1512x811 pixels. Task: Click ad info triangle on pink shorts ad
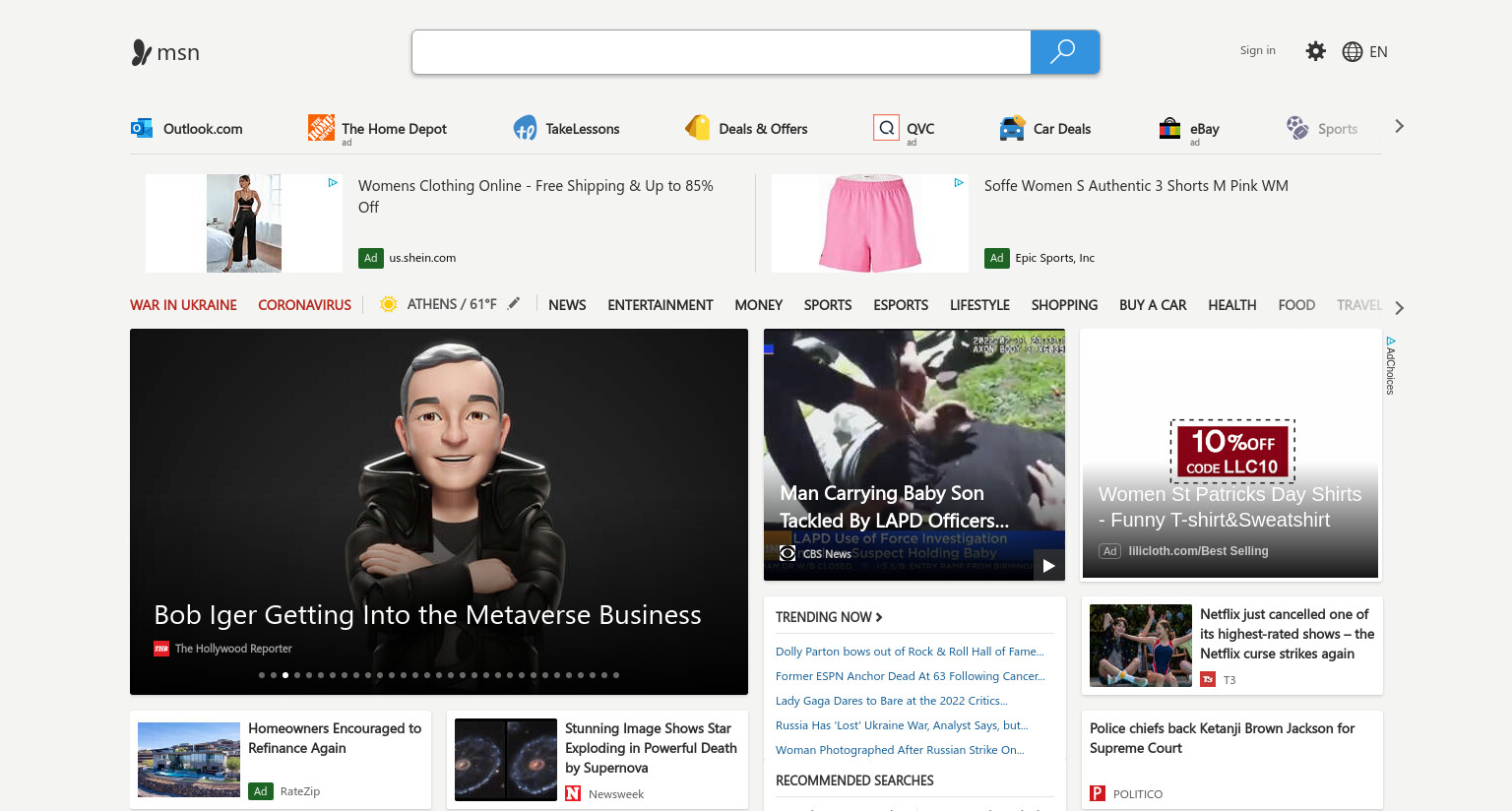coord(959,182)
